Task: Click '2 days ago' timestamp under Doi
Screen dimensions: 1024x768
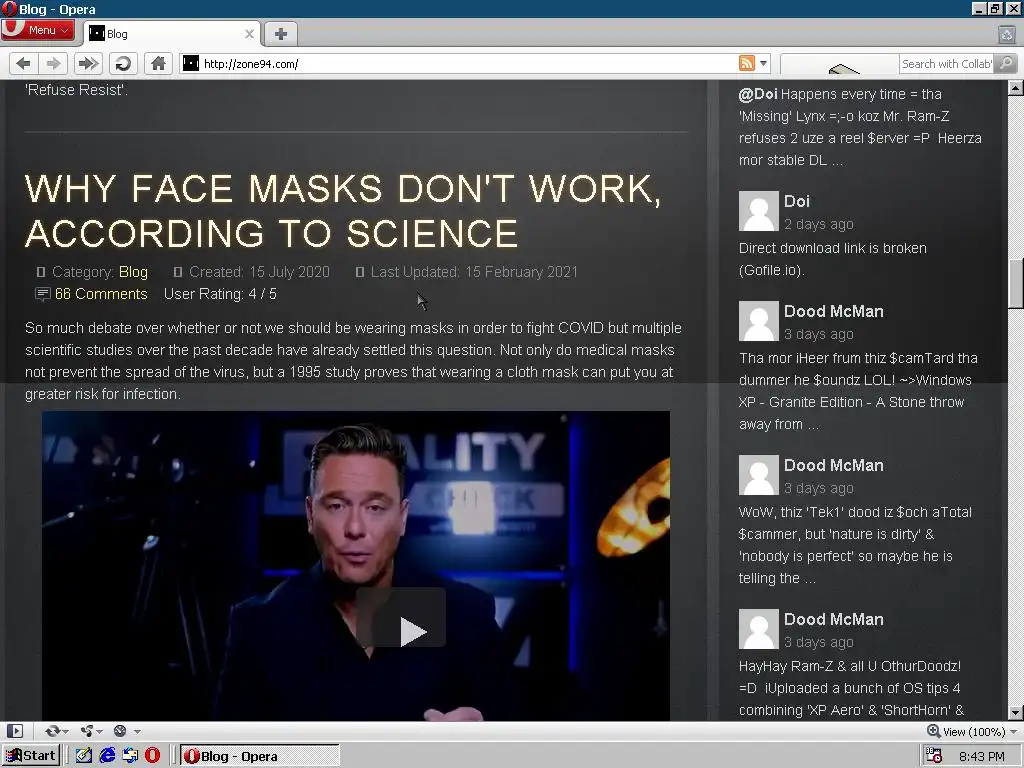Action: (x=818, y=224)
